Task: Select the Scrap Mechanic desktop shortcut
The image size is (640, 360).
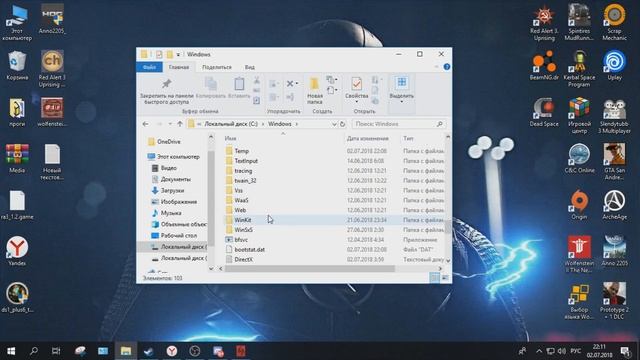Action: (614, 22)
